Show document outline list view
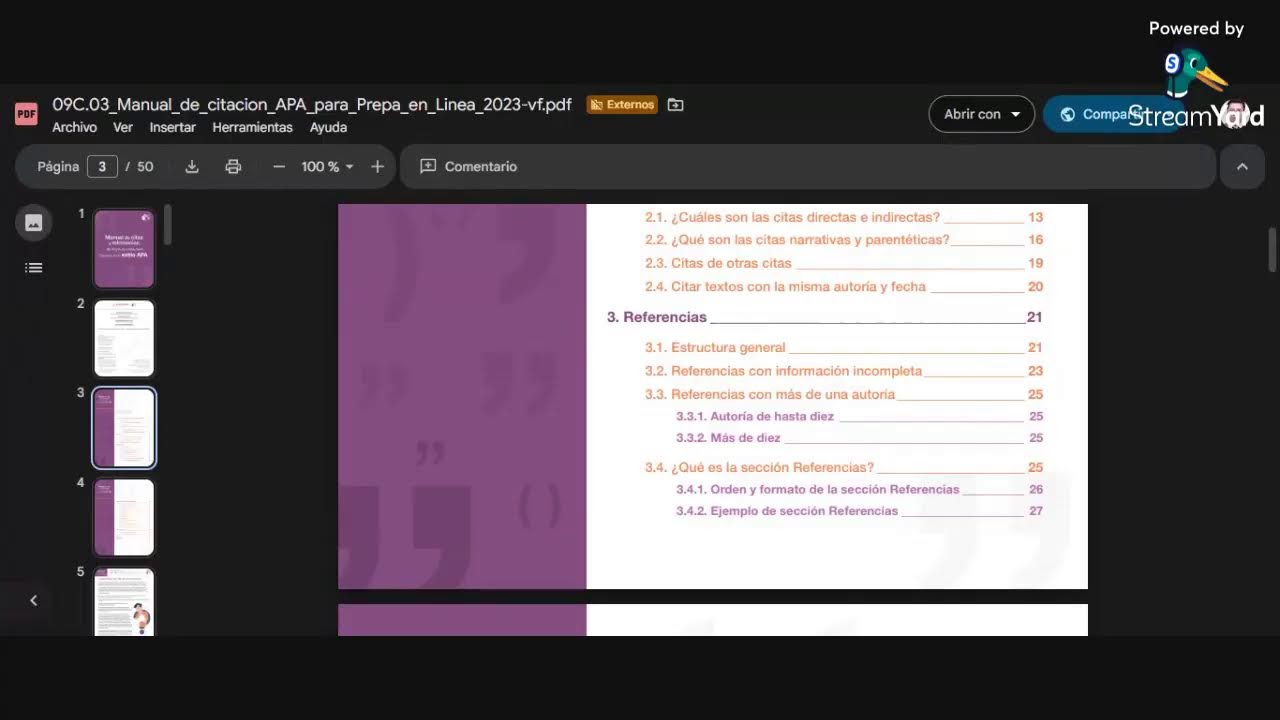This screenshot has height=720, width=1280. tap(33, 268)
